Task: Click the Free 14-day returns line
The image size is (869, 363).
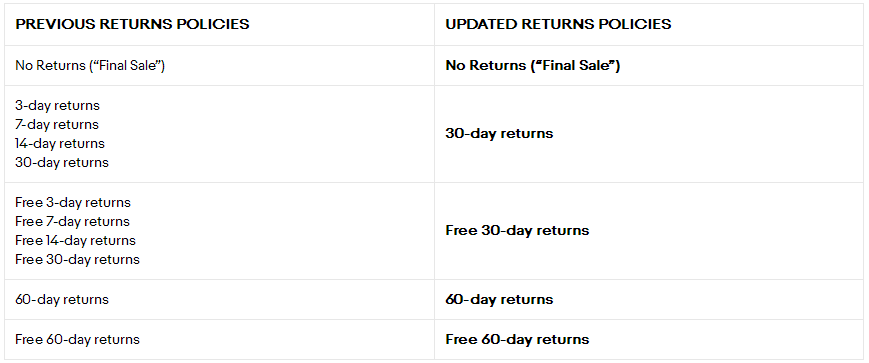Action: [75, 240]
